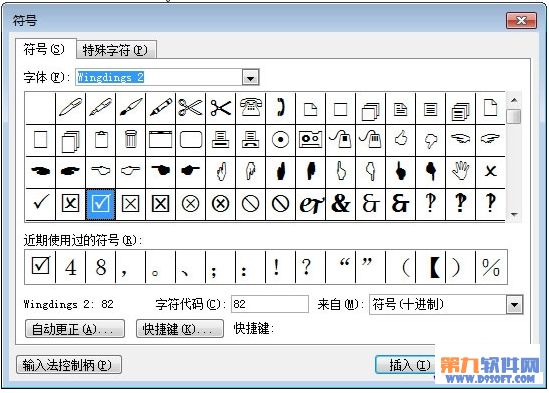Click the 插入(I) insert button
The image size is (549, 393).
(x=406, y=365)
